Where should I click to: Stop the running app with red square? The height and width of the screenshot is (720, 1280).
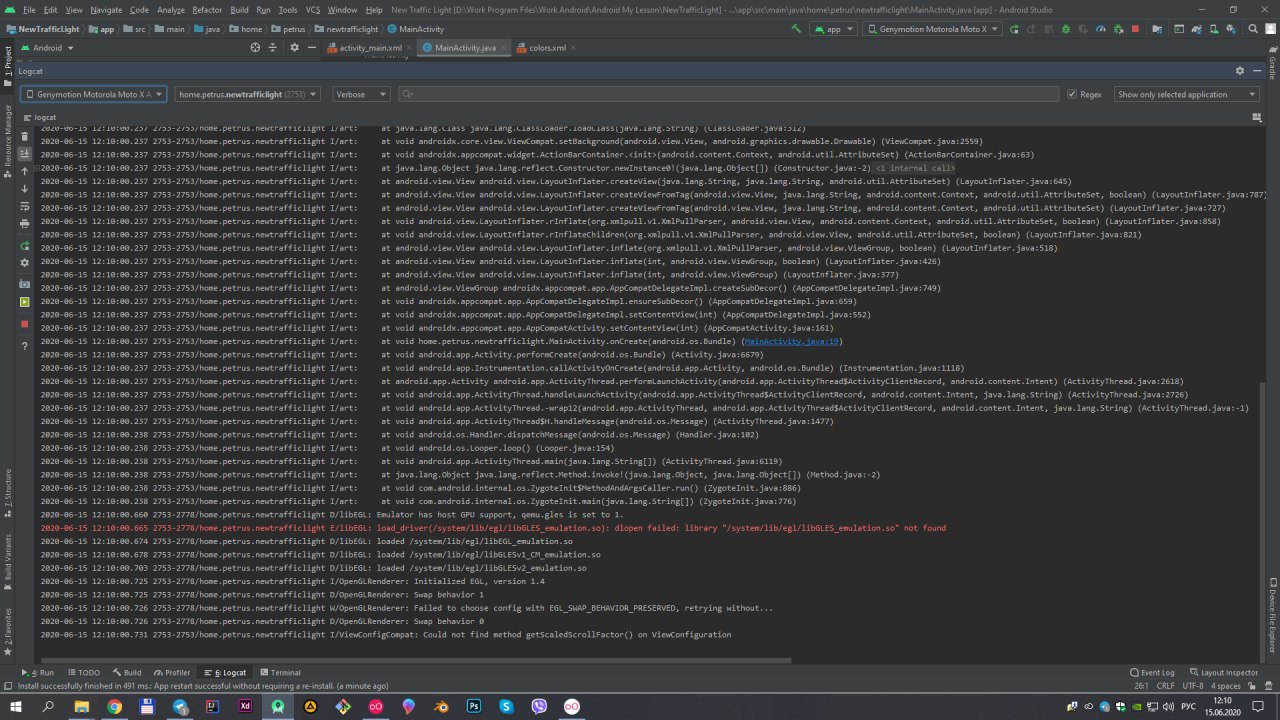click(x=1135, y=29)
